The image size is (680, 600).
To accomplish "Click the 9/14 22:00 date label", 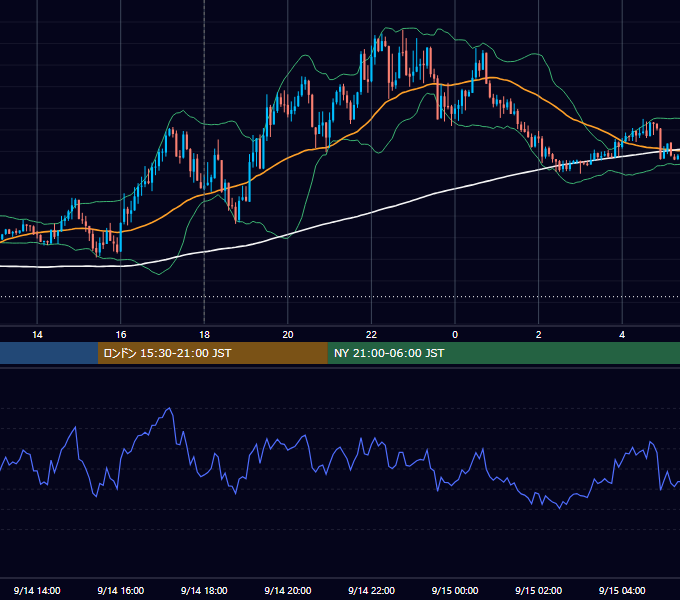I will click(371, 590).
